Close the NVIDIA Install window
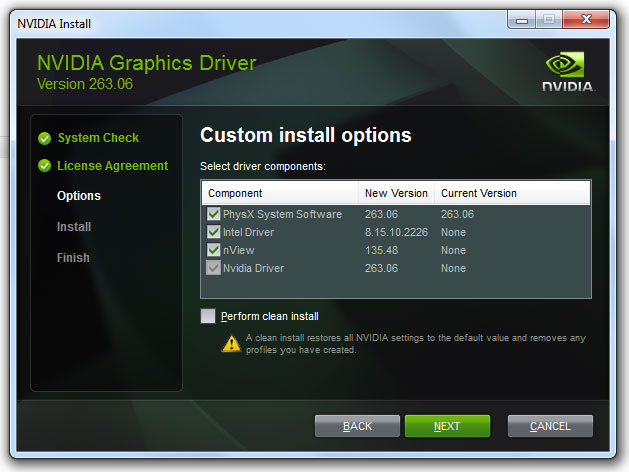 point(586,19)
